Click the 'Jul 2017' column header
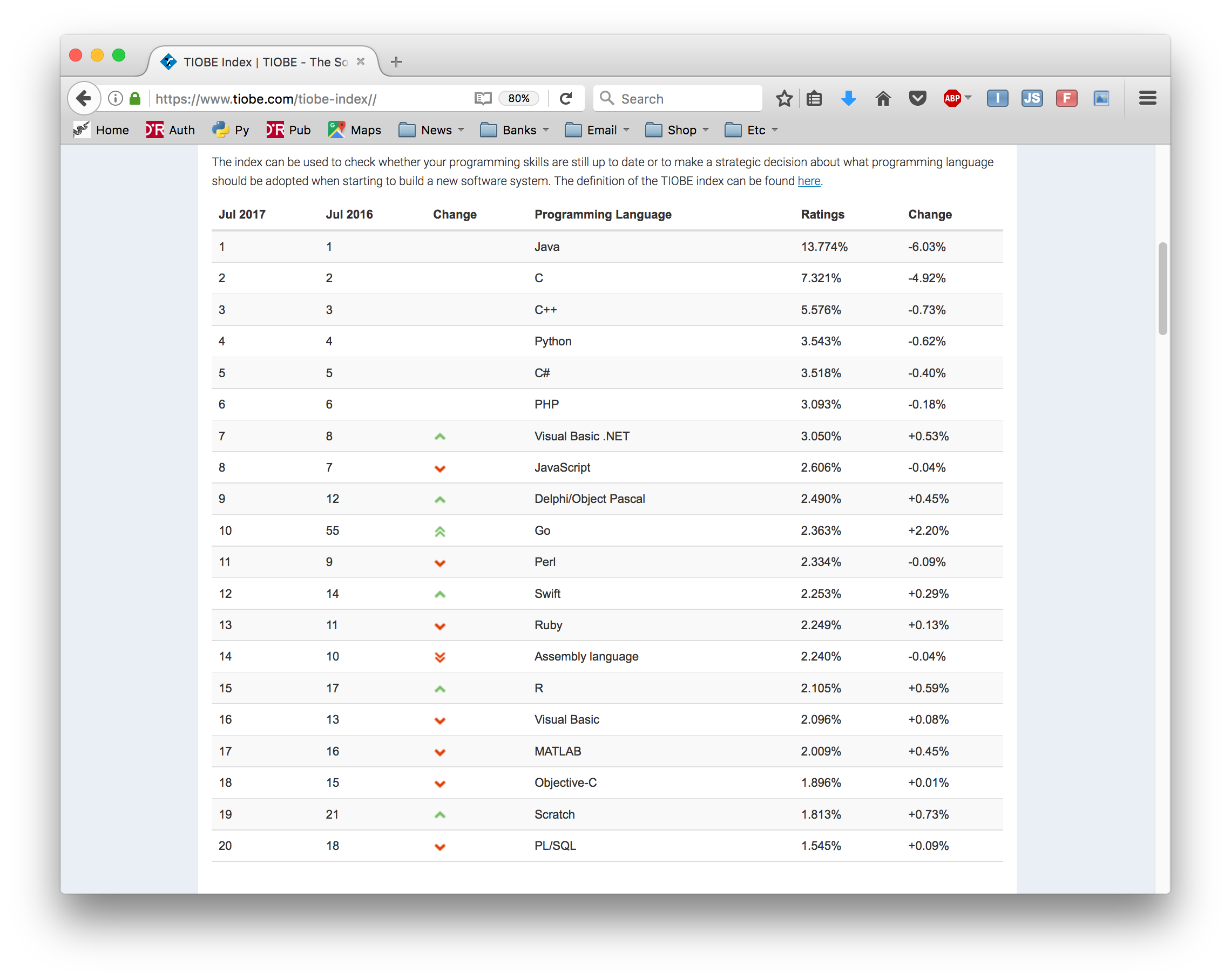 [241, 215]
